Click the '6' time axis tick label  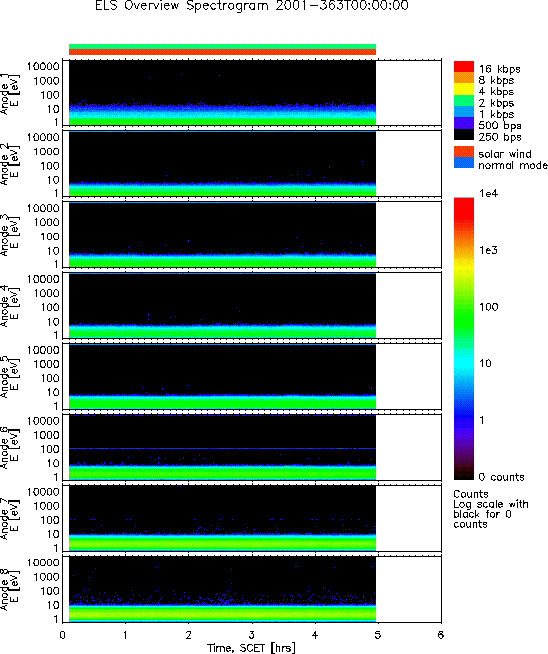(441, 635)
